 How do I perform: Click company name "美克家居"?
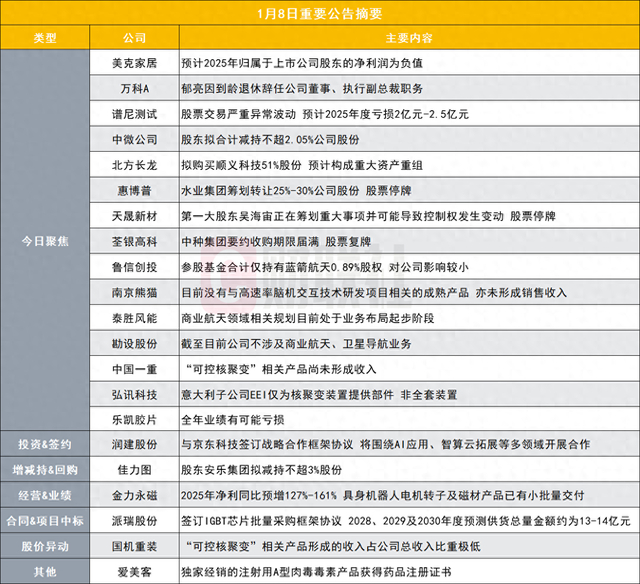(x=134, y=63)
